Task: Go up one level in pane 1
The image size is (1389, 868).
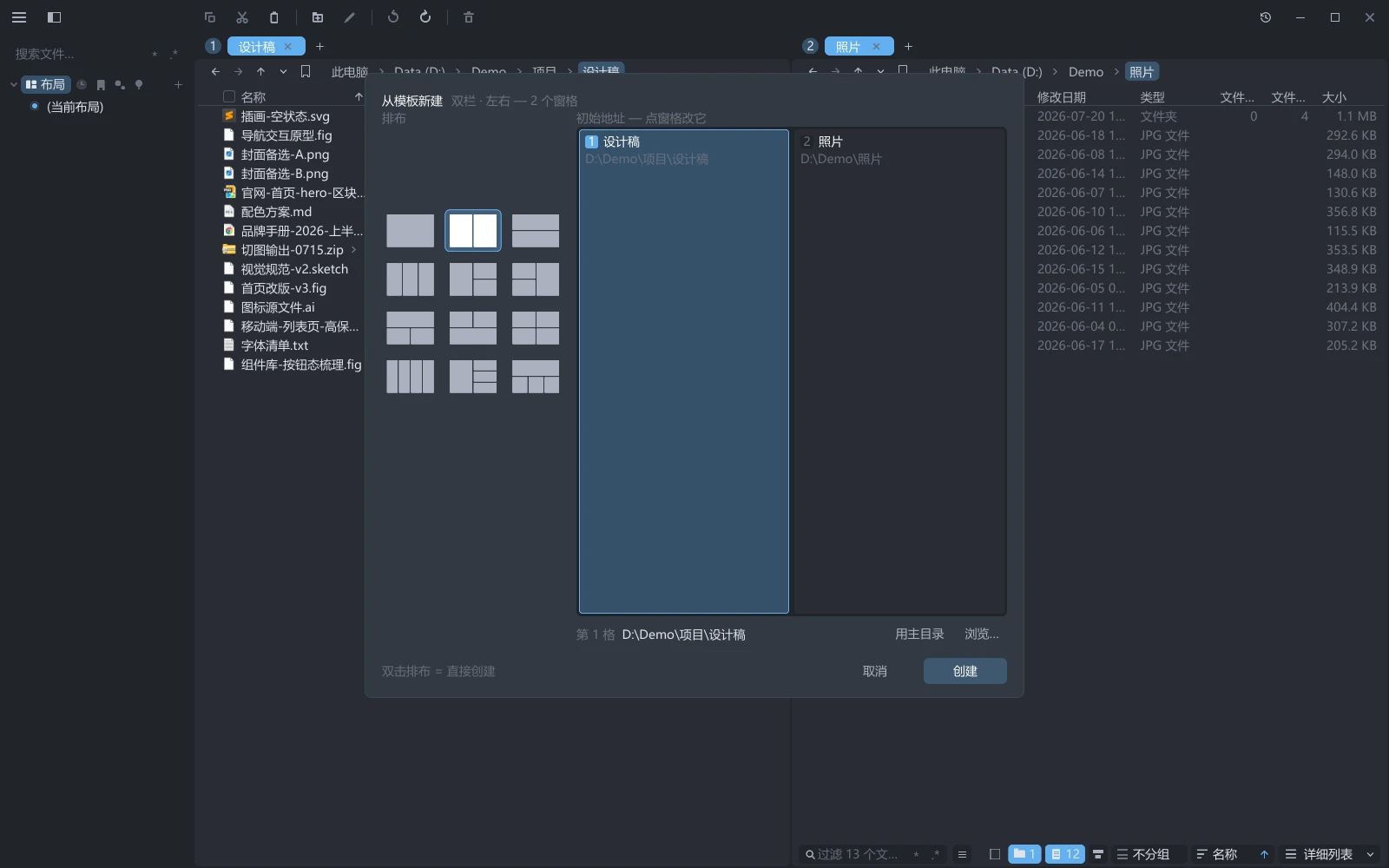Action: [x=260, y=71]
